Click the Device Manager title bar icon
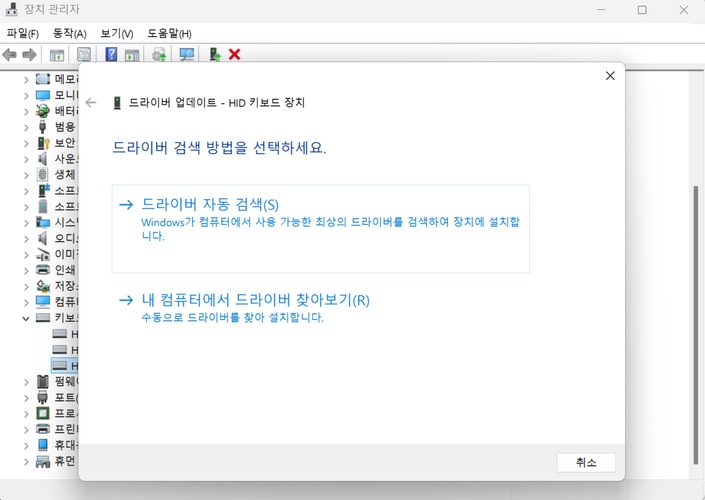This screenshot has width=705, height=500. click(12, 9)
